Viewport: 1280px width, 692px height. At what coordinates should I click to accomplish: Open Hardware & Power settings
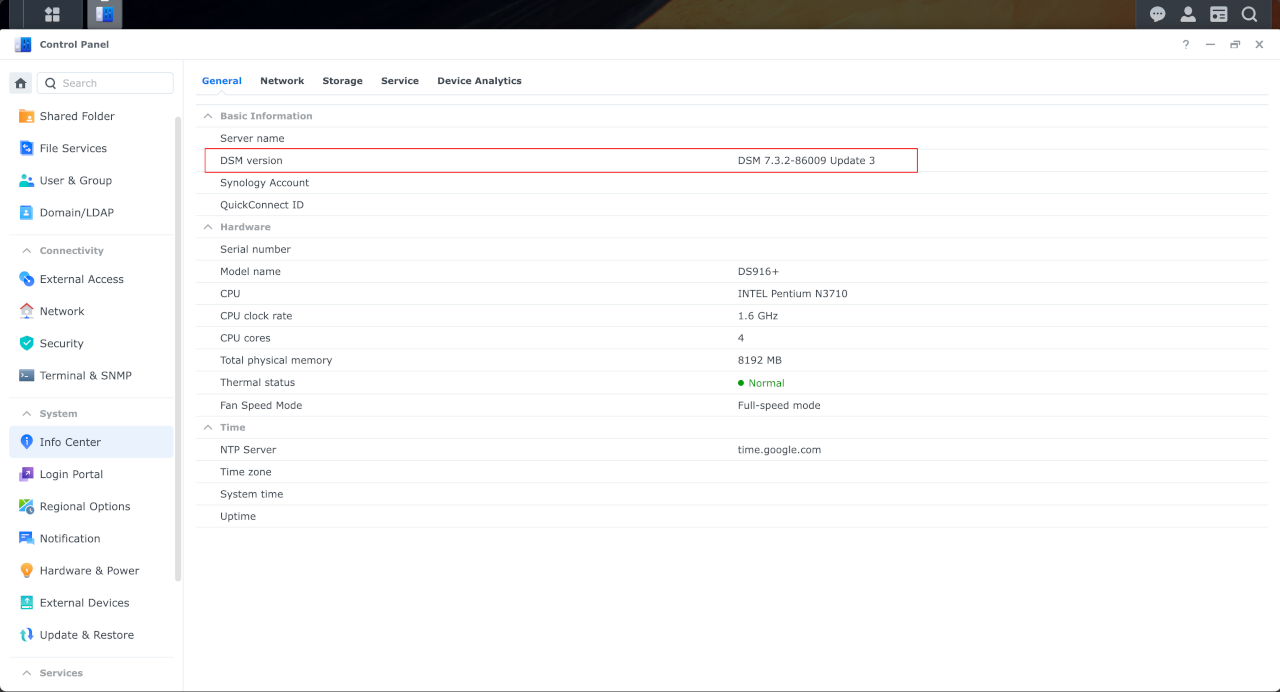pos(91,570)
